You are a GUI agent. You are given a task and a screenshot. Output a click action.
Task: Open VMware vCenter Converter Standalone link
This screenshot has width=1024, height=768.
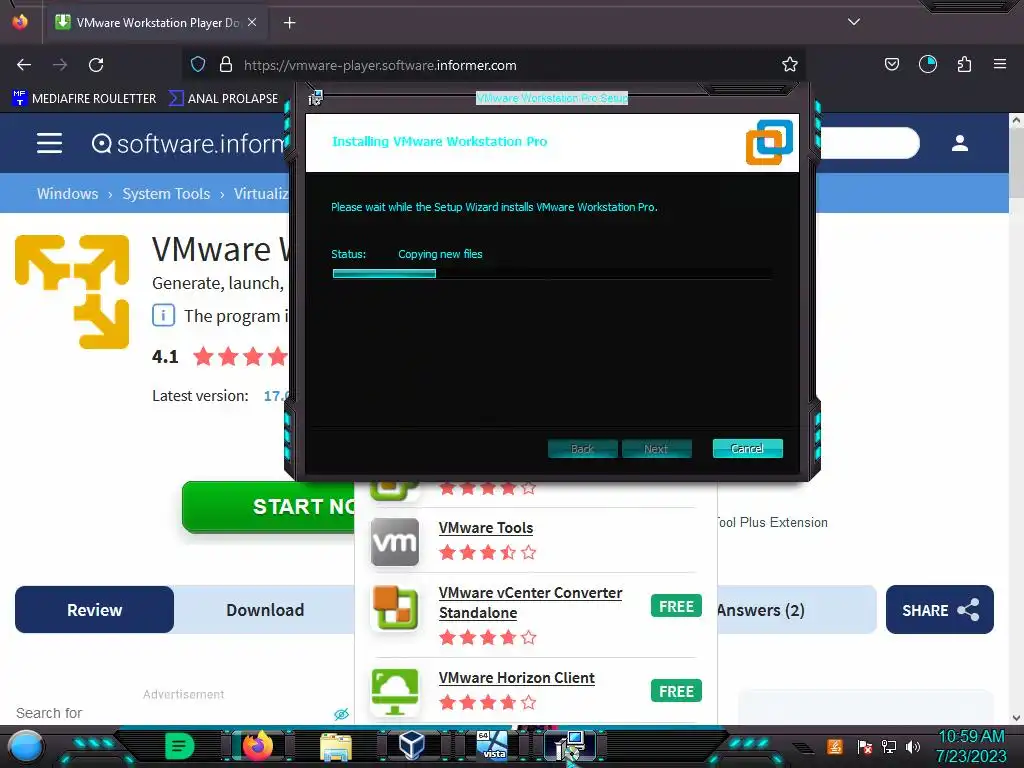coord(530,603)
